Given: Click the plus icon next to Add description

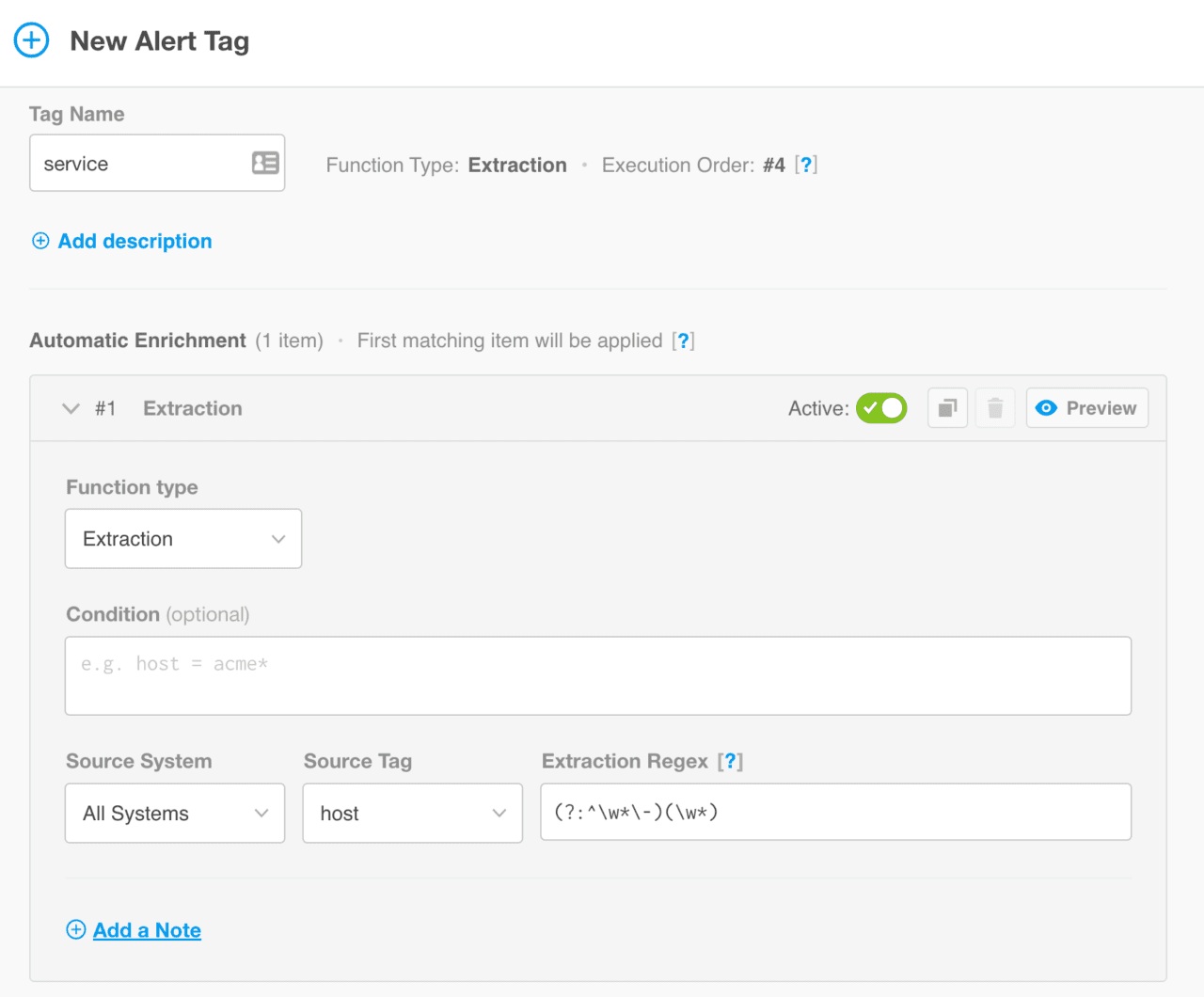Looking at the screenshot, I should pyautogui.click(x=40, y=241).
